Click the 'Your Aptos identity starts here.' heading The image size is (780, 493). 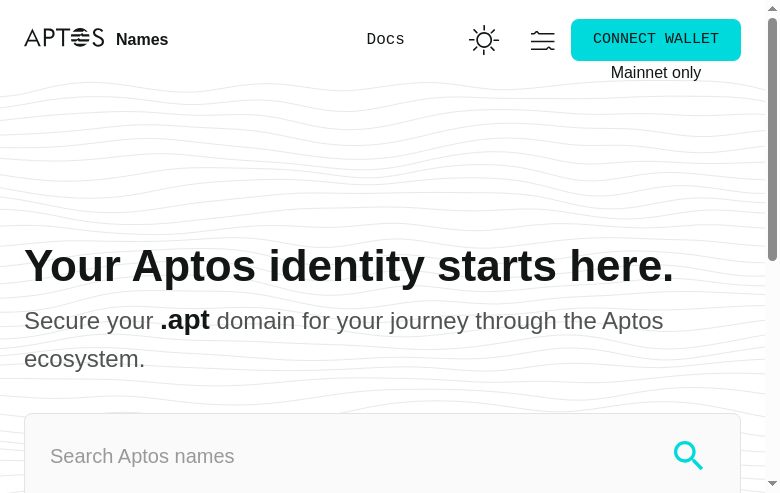point(349,266)
